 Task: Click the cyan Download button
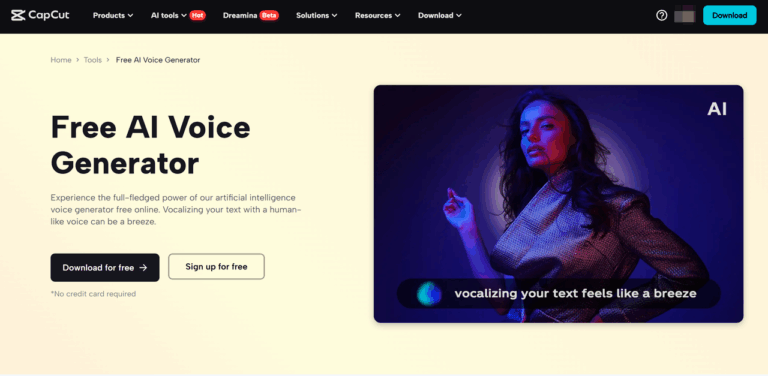pos(729,15)
